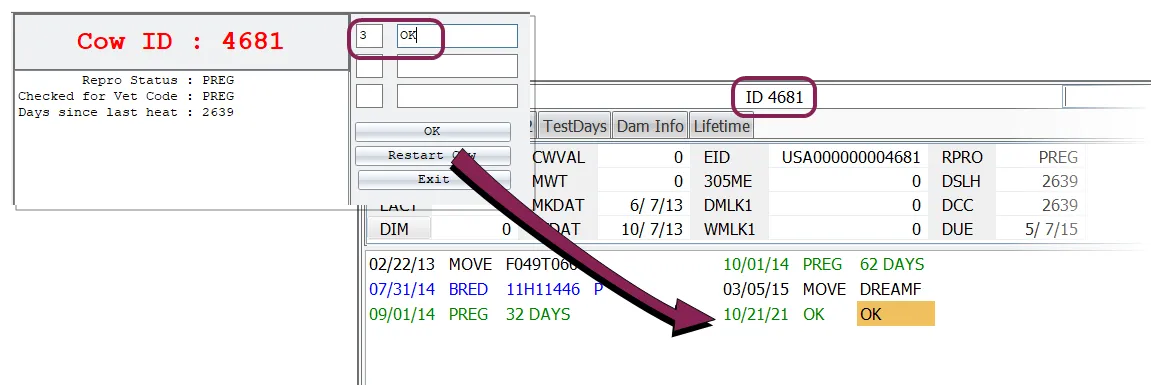1163x385 pixels.
Task: Click the DCC field label
Action: point(957,205)
